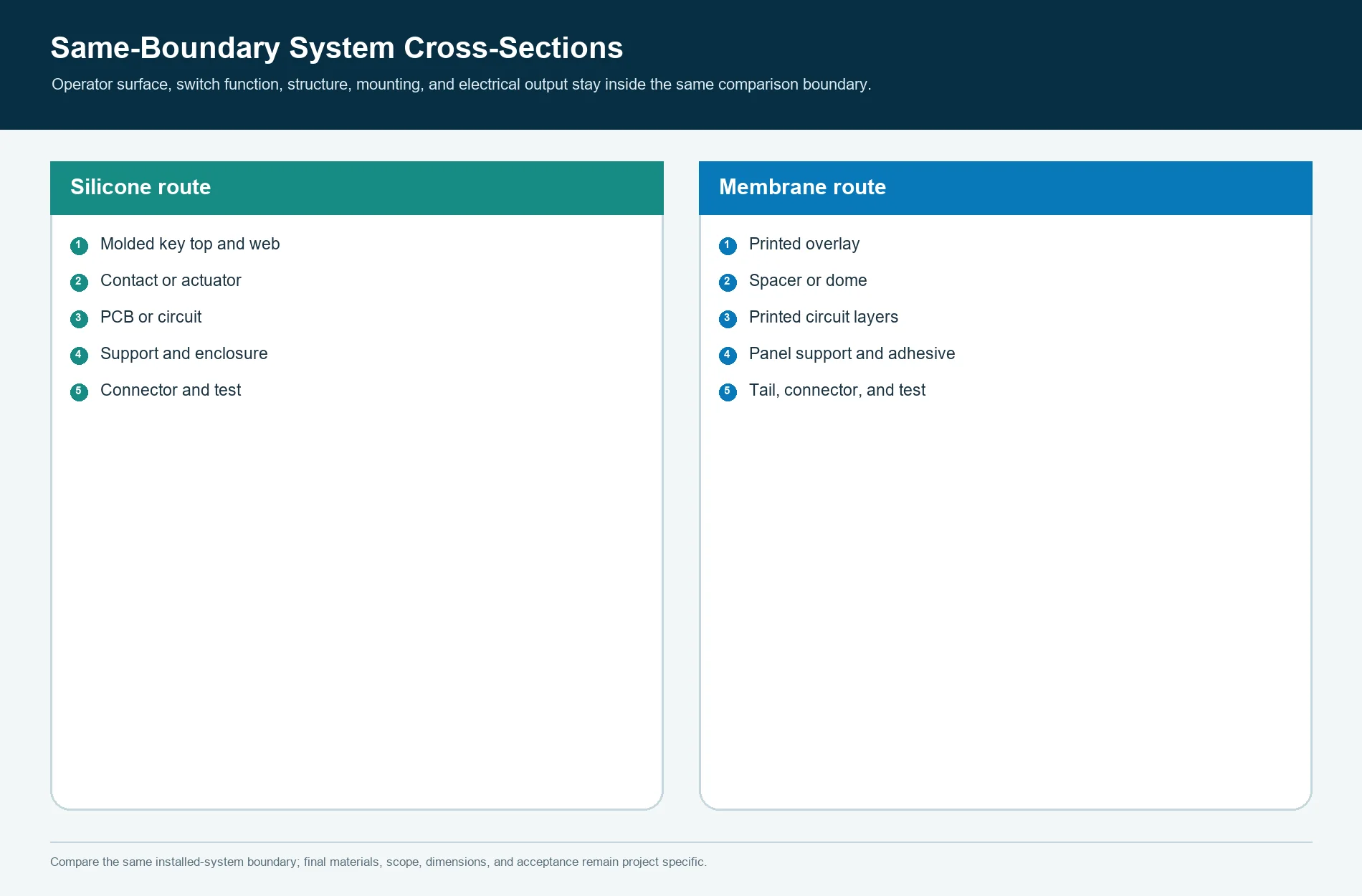Click 'Printed circuit layers' item
The width and height of the screenshot is (1362, 896).
824,318
